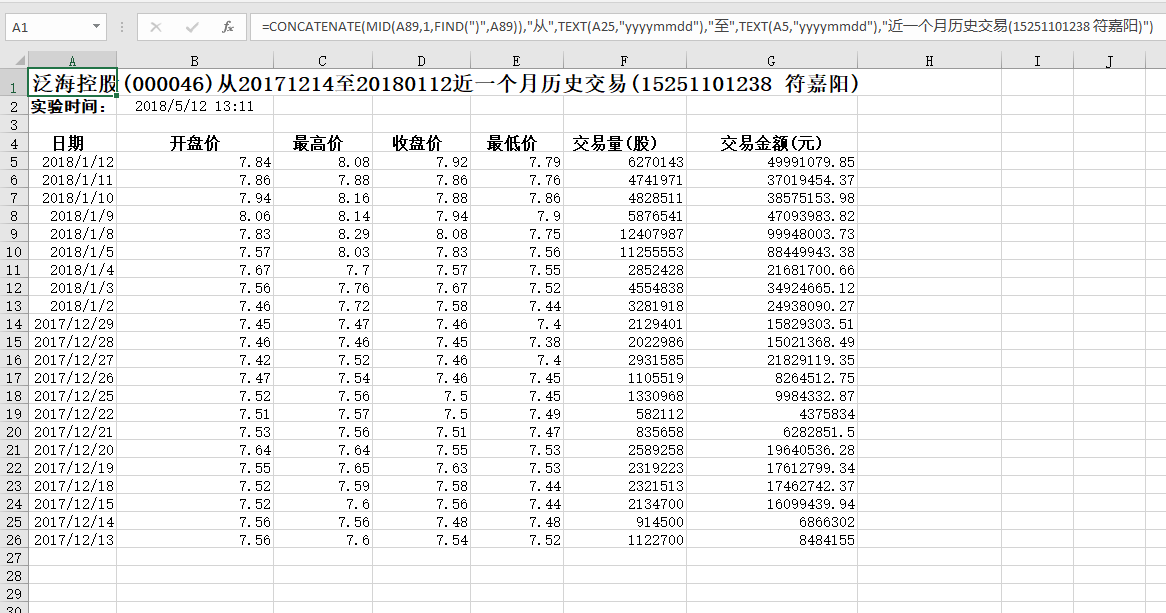Open the Name Box dropdown arrow

96,27
